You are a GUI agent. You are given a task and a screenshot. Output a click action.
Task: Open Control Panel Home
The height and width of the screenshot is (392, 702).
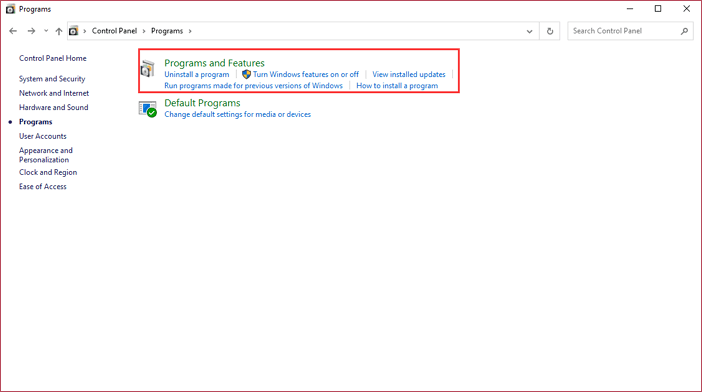[x=53, y=58]
